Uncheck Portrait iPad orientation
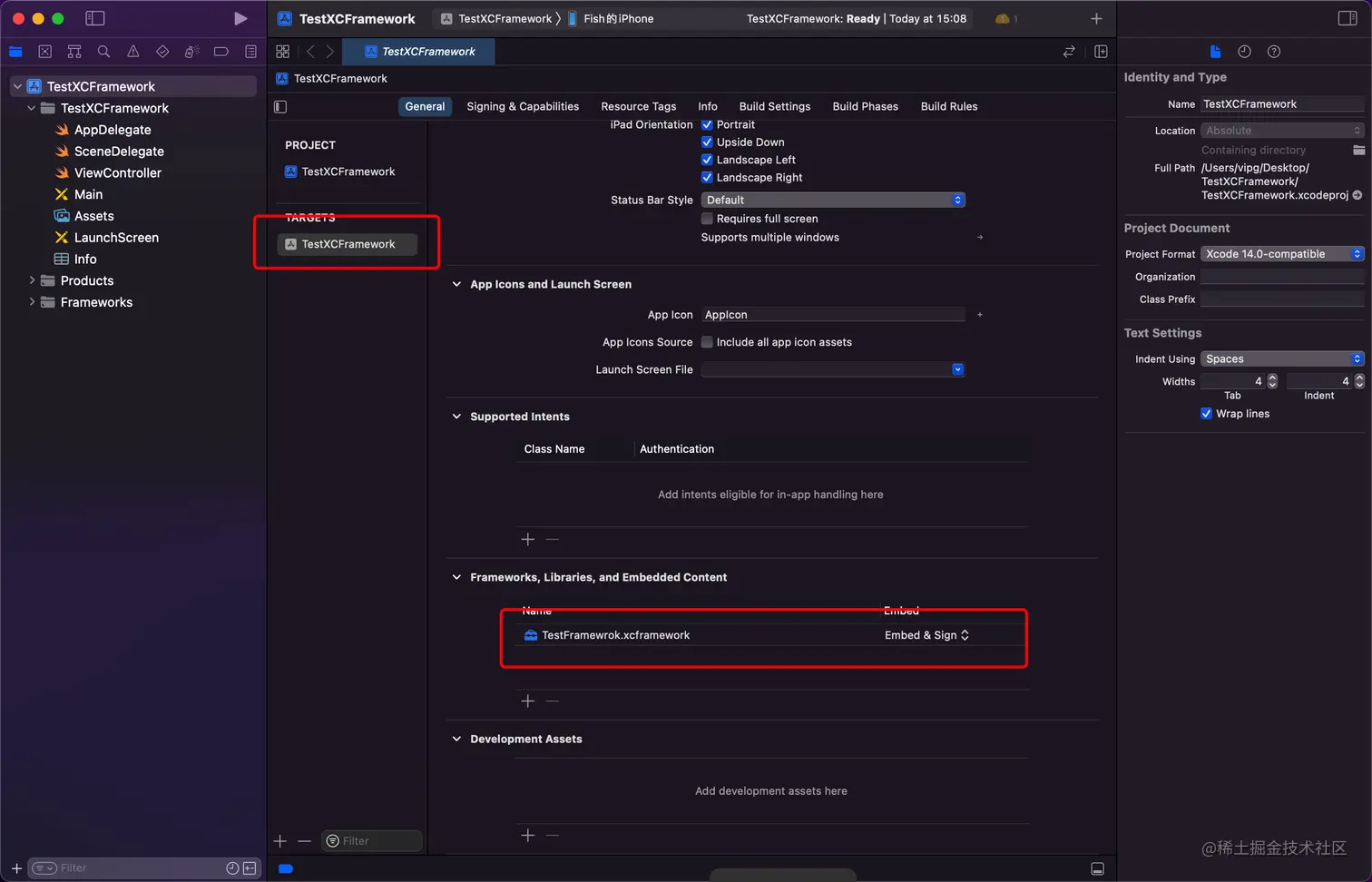This screenshot has width=1372, height=882. tap(707, 124)
